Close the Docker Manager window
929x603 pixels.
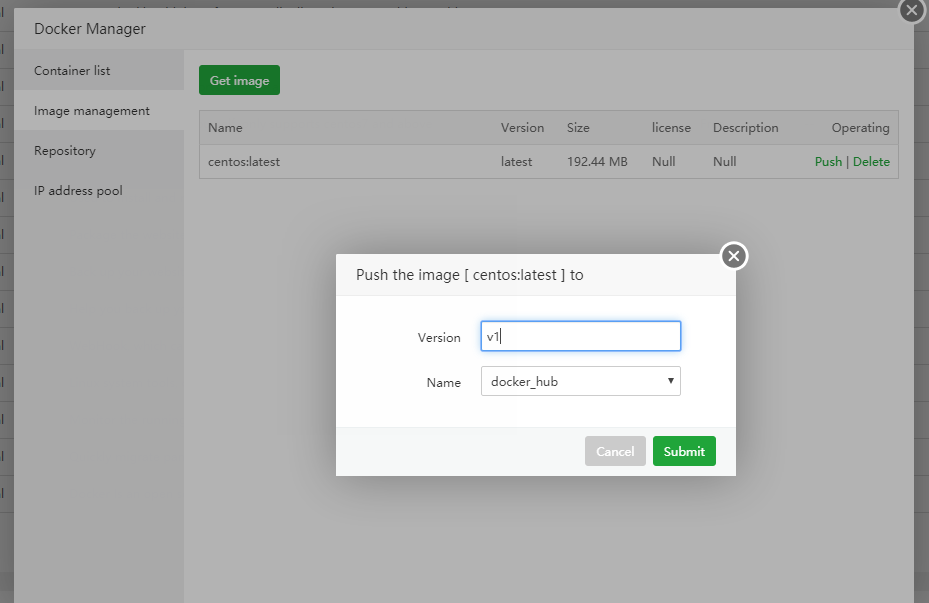pyautogui.click(x=910, y=10)
